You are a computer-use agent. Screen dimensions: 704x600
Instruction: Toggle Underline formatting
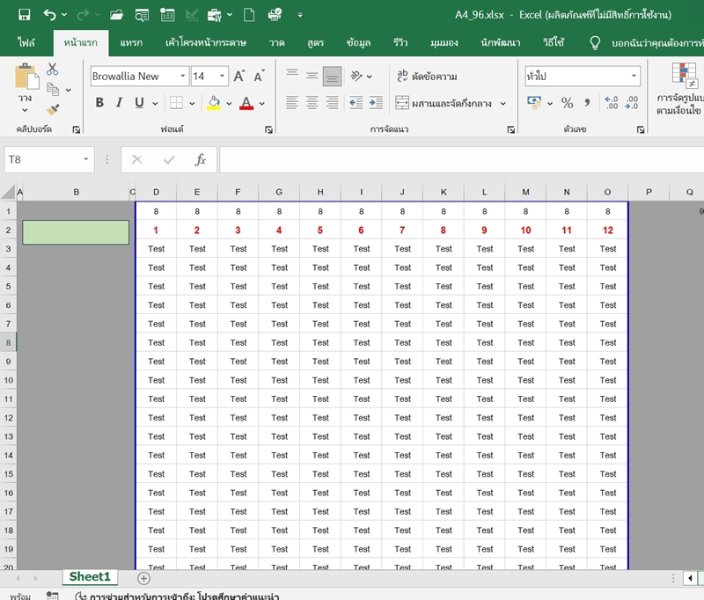pyautogui.click(x=139, y=103)
